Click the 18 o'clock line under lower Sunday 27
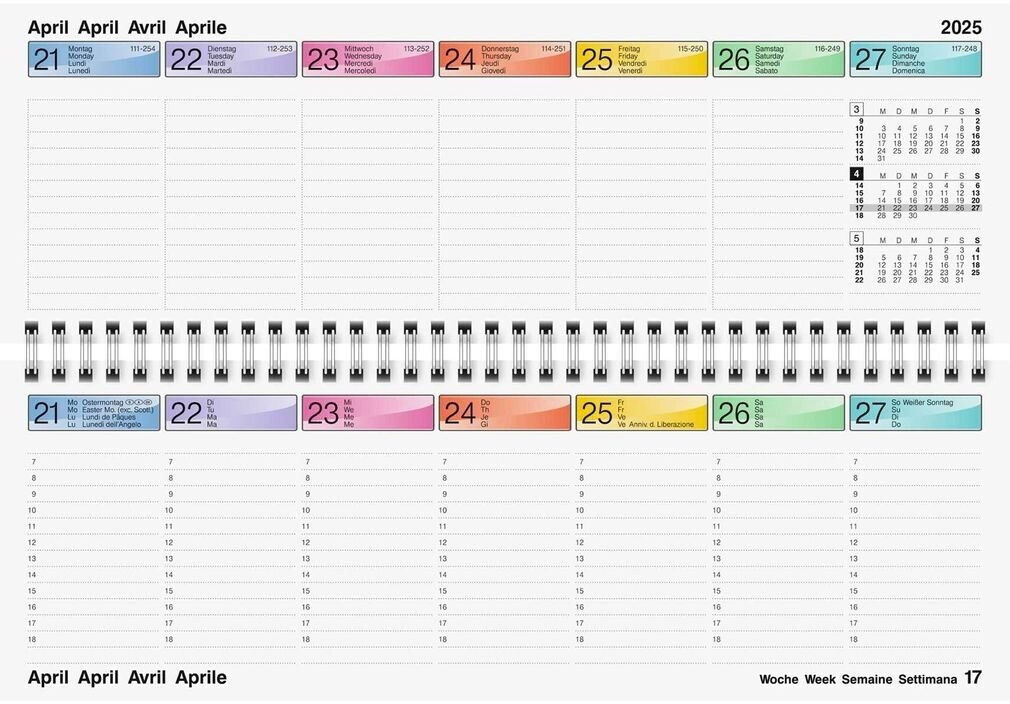This screenshot has width=1010, height=704. [915, 639]
